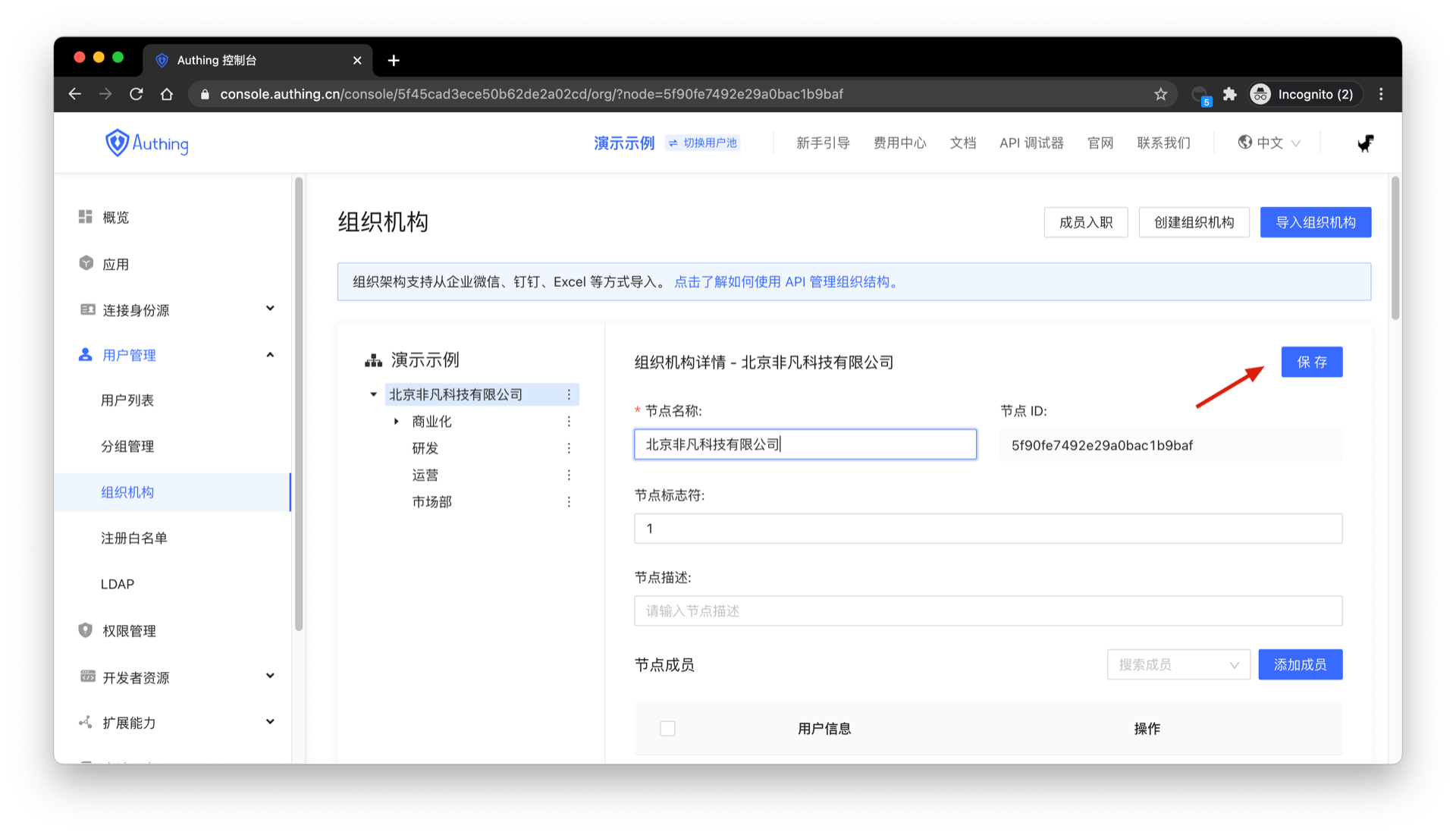
Task: Open the API 调试器 top menu item
Action: click(1031, 143)
